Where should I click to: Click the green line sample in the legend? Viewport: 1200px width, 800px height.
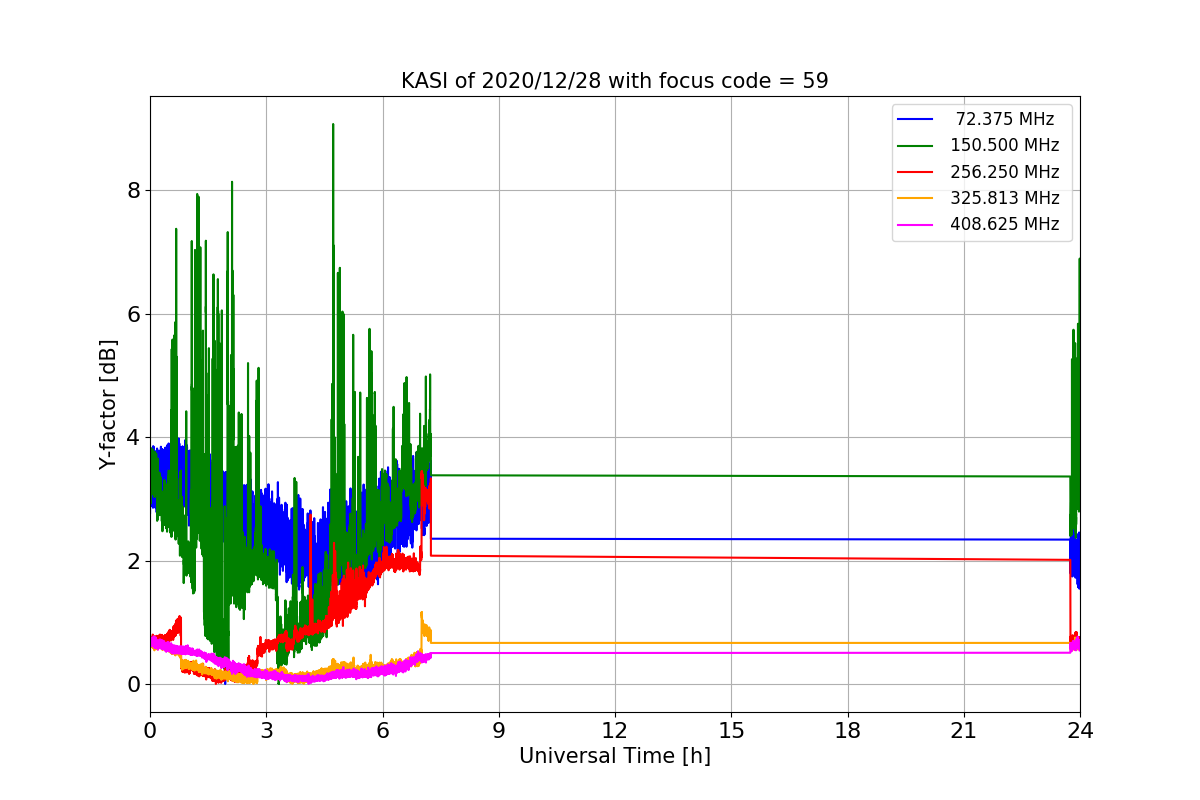[x=916, y=146]
